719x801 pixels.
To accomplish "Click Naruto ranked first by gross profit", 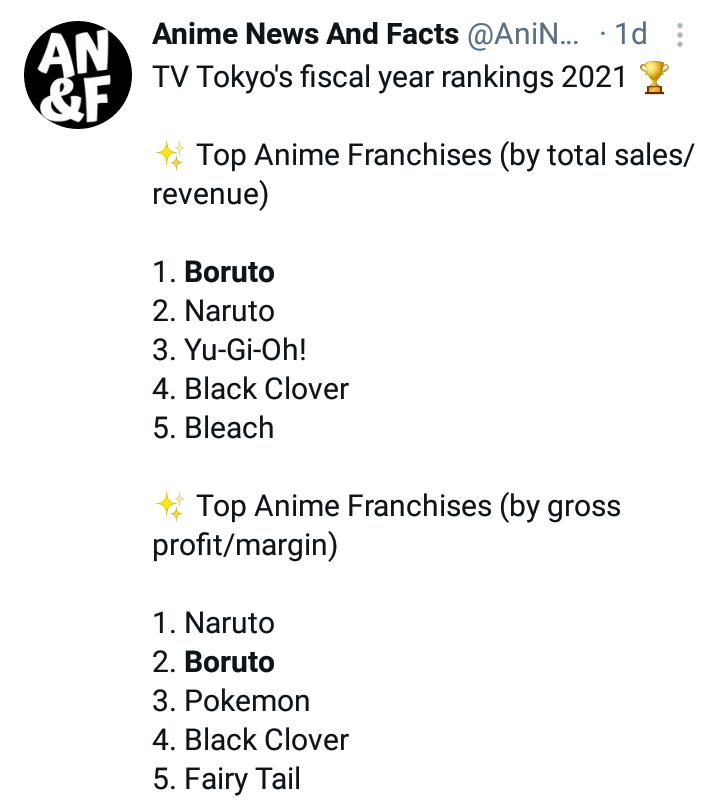I will pyautogui.click(x=229, y=623).
